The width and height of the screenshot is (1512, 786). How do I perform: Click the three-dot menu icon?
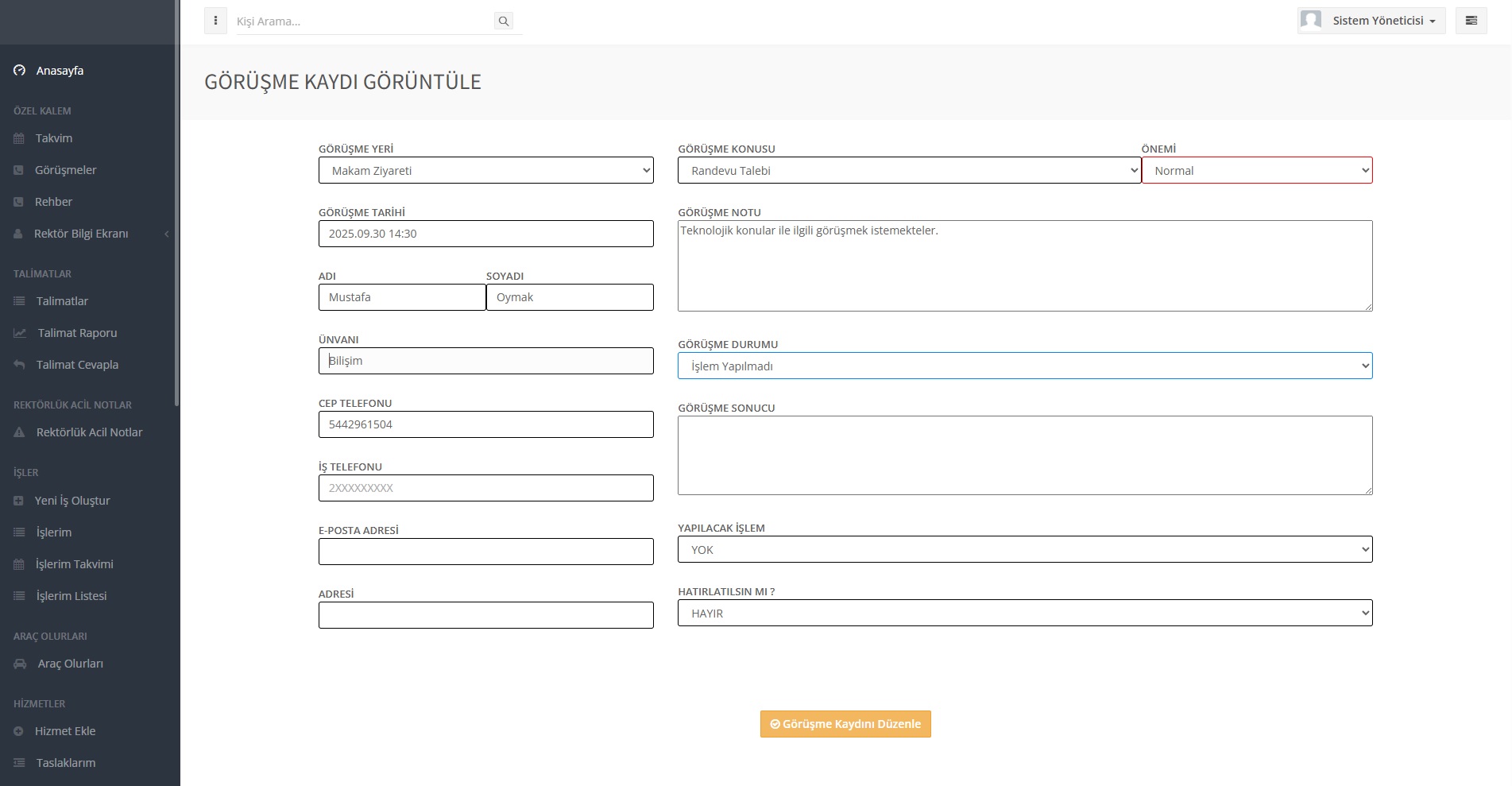pos(215,21)
